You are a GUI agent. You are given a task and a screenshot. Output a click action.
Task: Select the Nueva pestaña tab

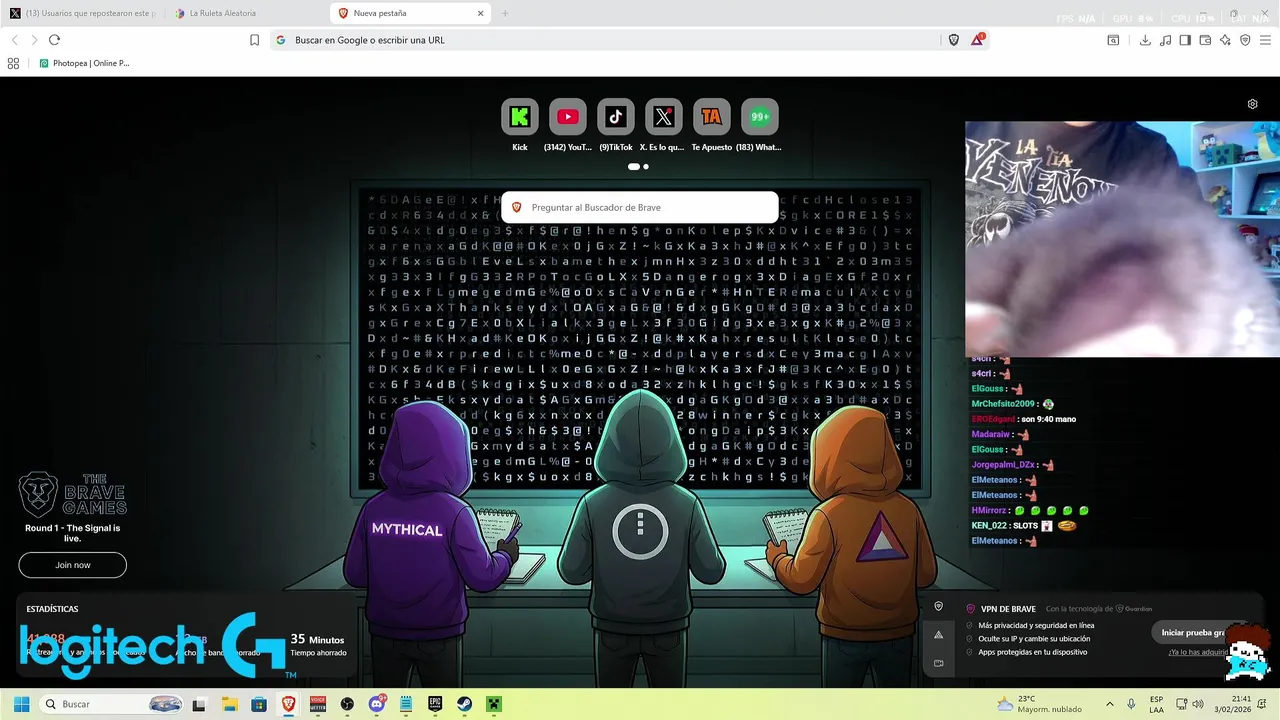410,13
